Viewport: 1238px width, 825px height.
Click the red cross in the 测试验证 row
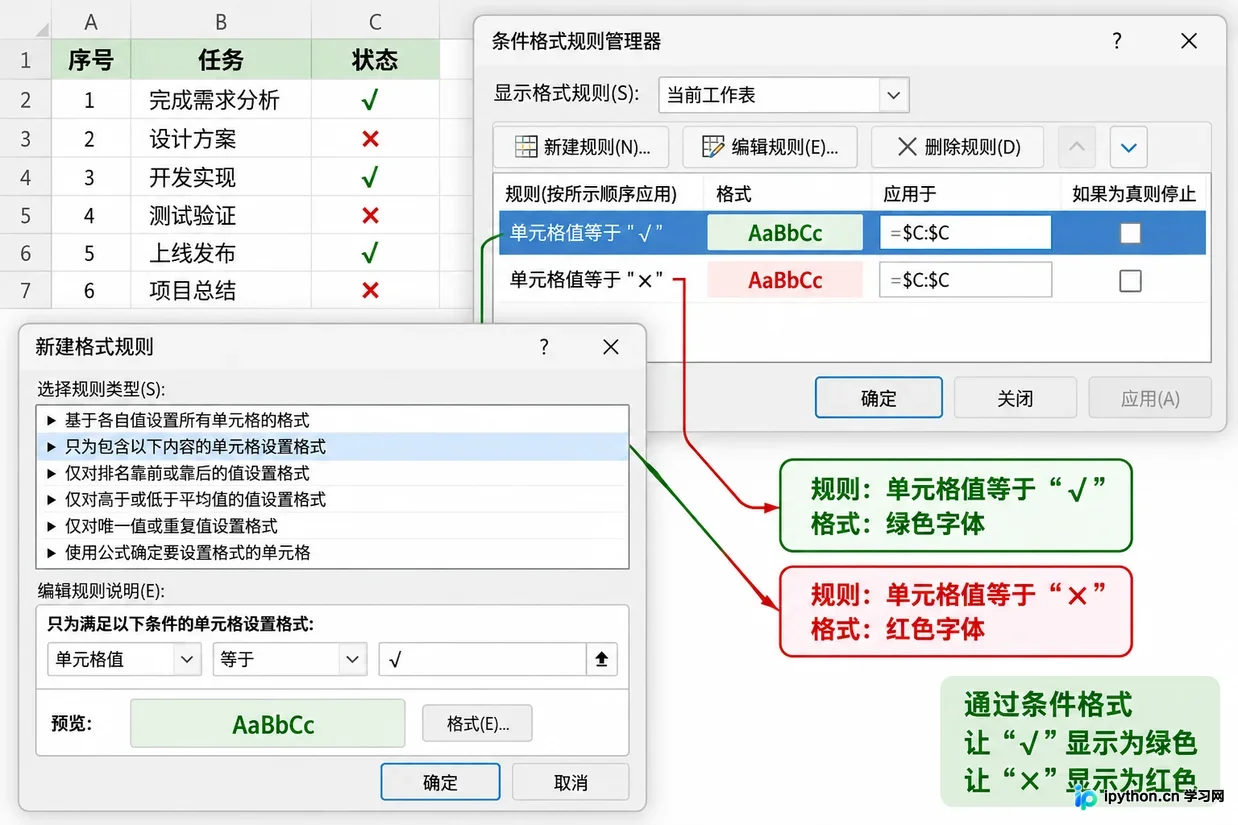click(370, 215)
